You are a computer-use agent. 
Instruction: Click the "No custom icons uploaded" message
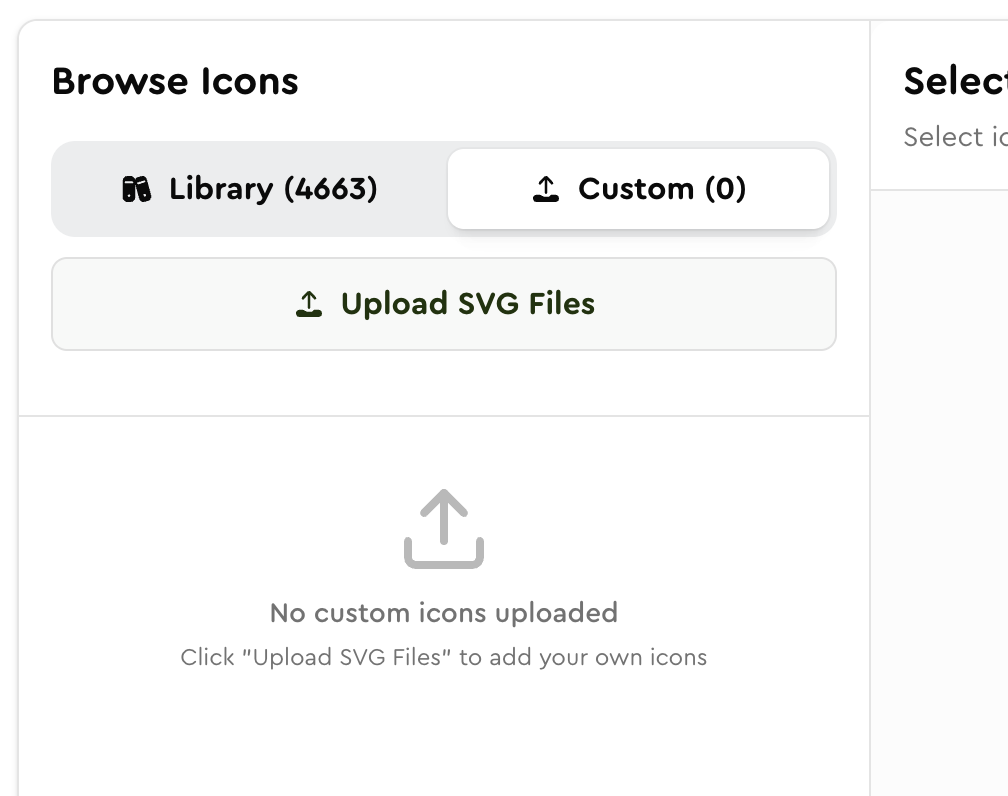(x=444, y=613)
